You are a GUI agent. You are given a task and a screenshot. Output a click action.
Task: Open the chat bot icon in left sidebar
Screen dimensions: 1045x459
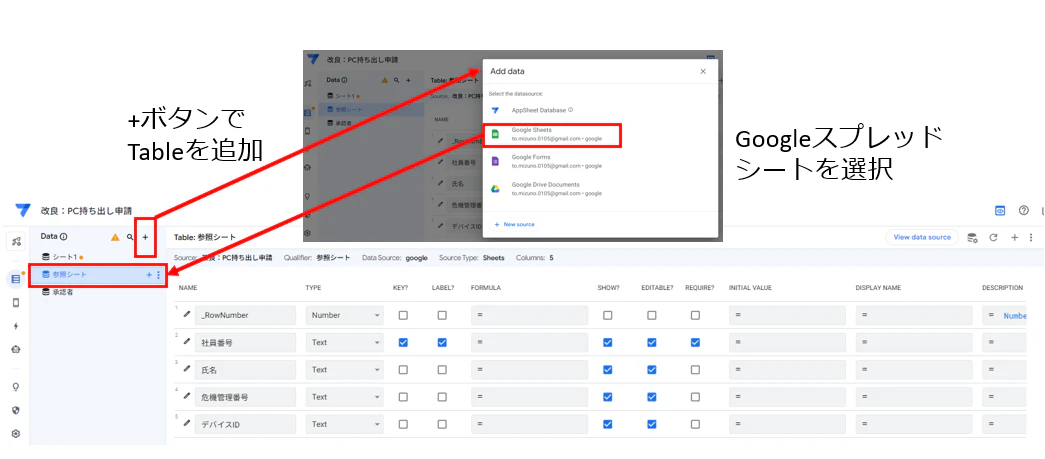pos(16,349)
